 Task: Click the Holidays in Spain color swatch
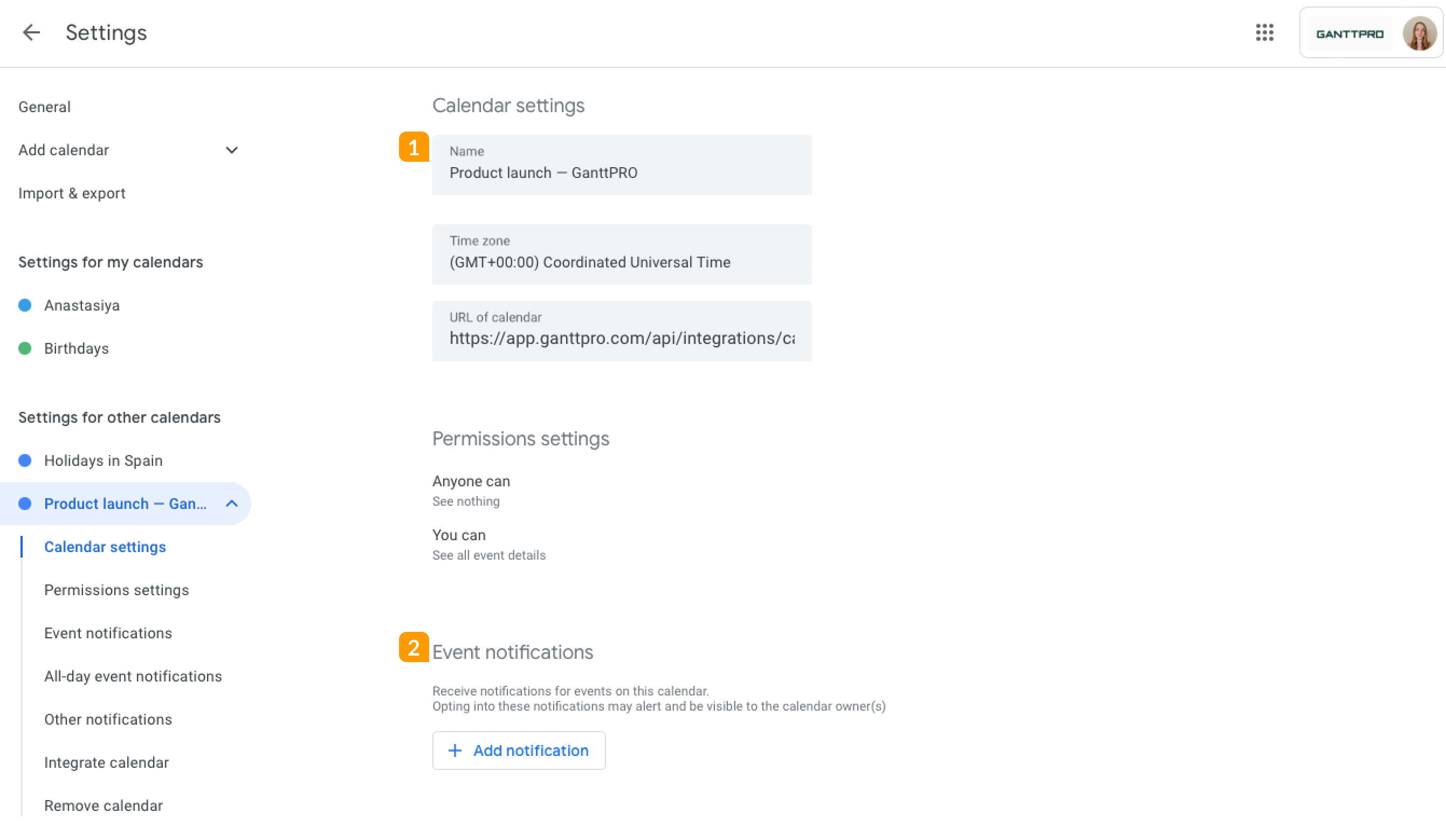25,460
